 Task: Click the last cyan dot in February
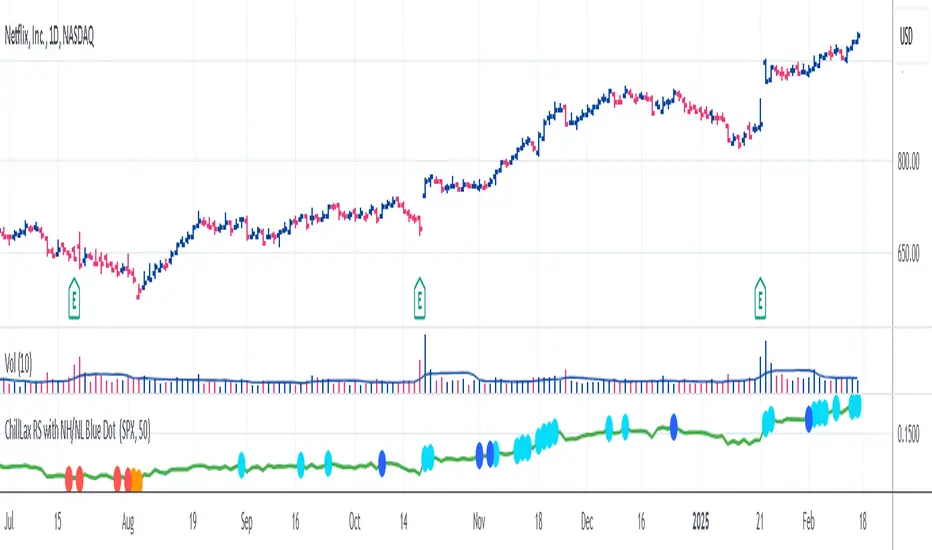855,406
